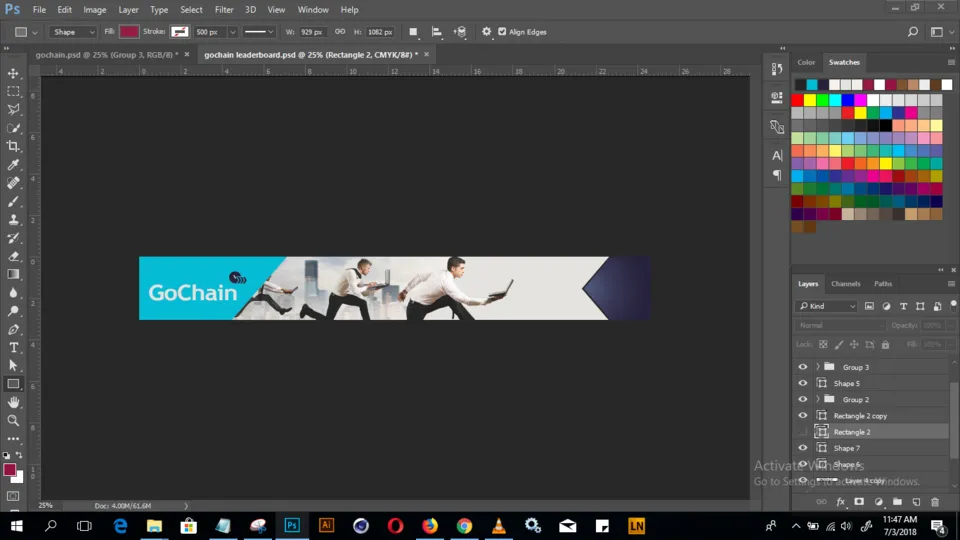Image resolution: width=960 pixels, height=540 pixels.
Task: Open the Stroke color swatch
Action: click(179, 32)
